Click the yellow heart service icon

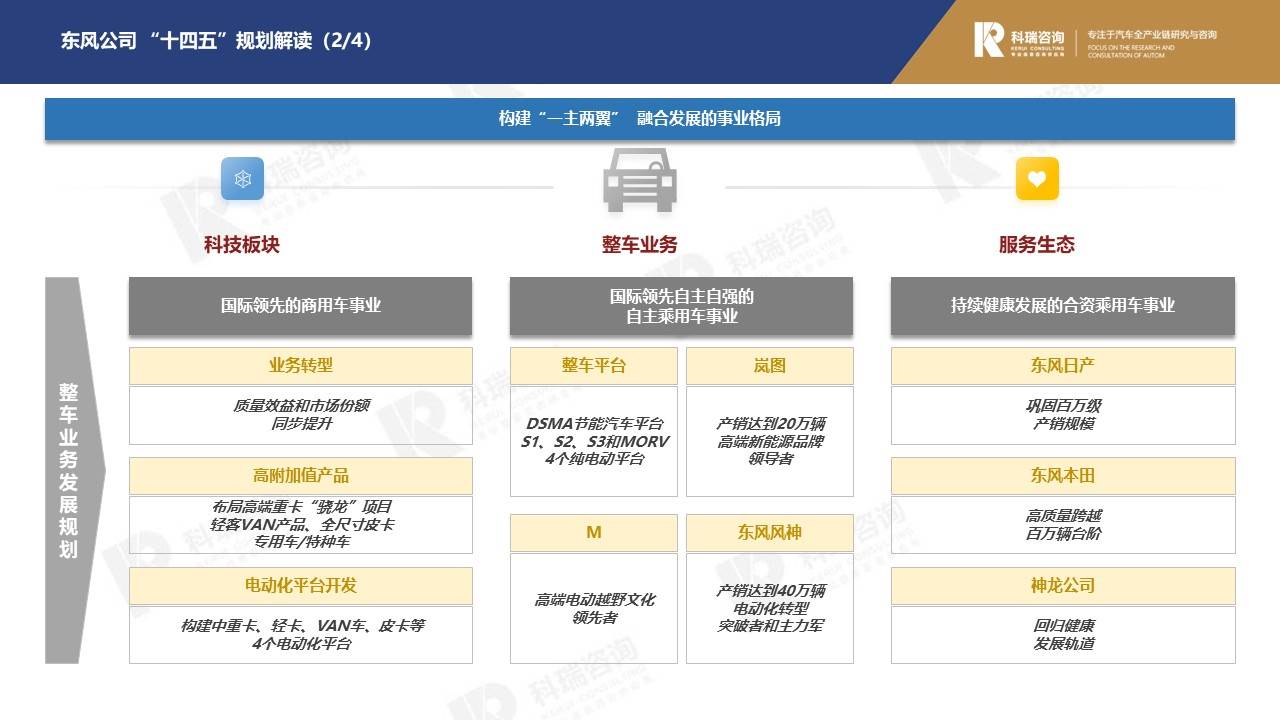1037,179
